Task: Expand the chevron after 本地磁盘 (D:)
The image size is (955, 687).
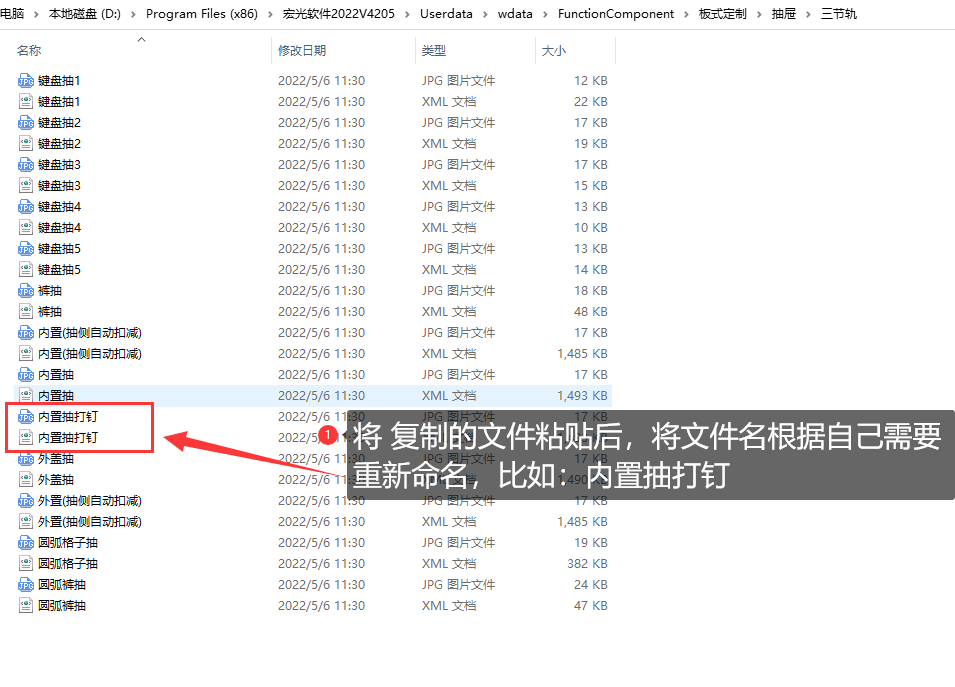Action: [133, 14]
